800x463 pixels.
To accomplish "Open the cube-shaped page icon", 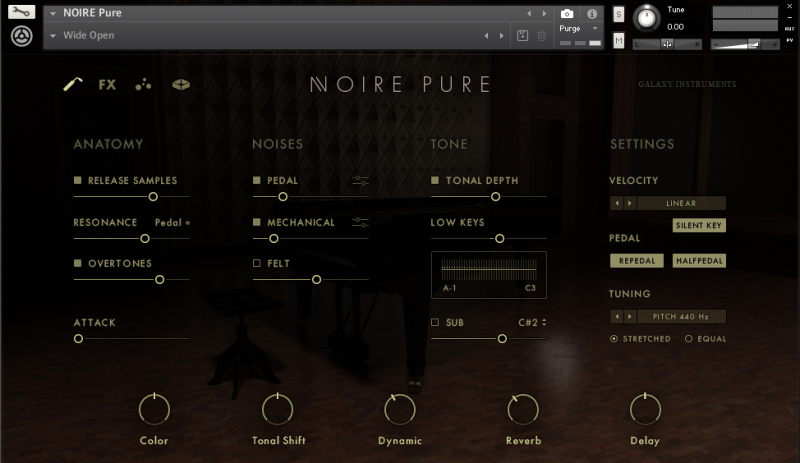I will [181, 85].
